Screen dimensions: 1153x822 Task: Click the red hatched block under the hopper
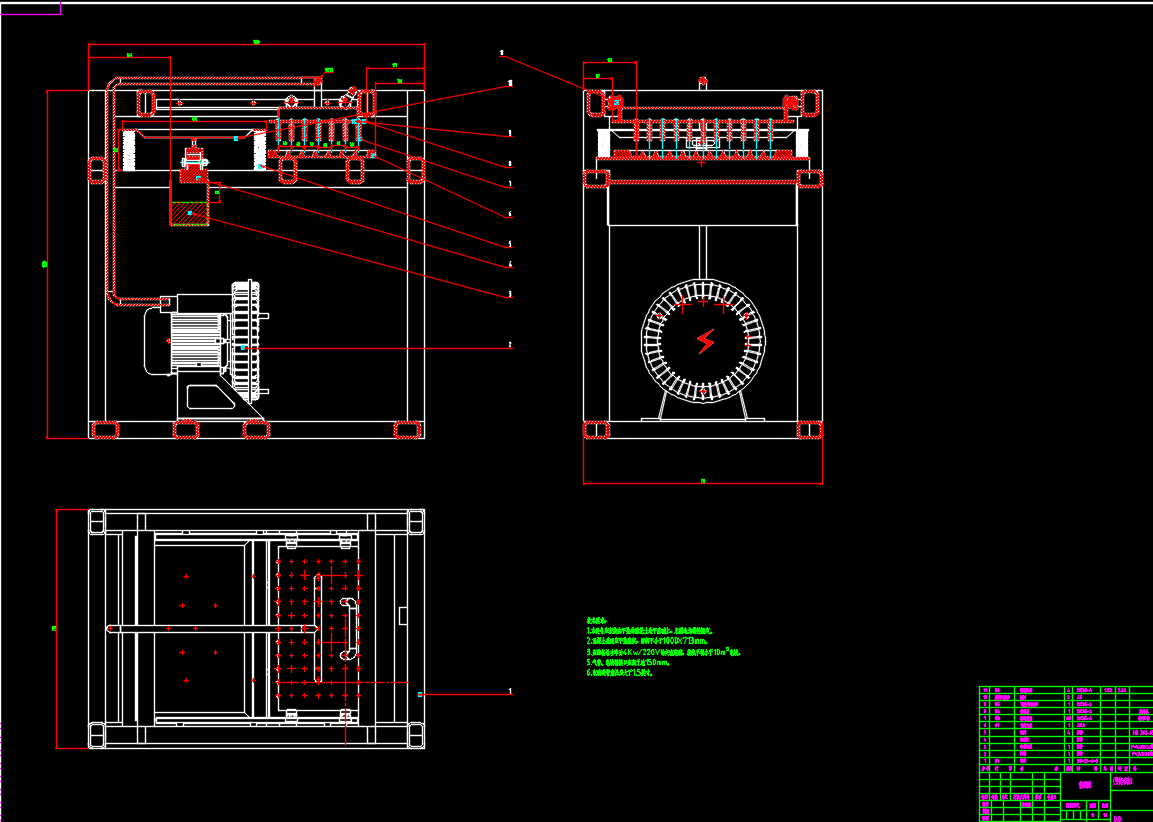pos(189,213)
